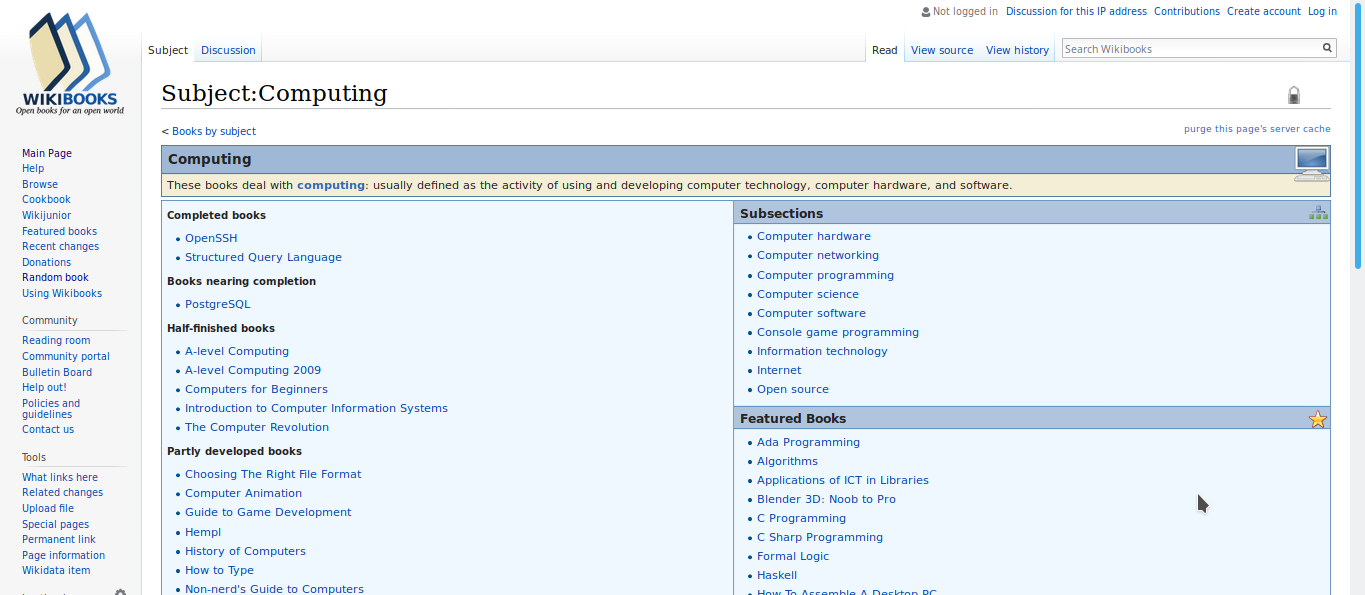The height and width of the screenshot is (595, 1365).
Task: Open Information technology subsection
Action: (822, 351)
